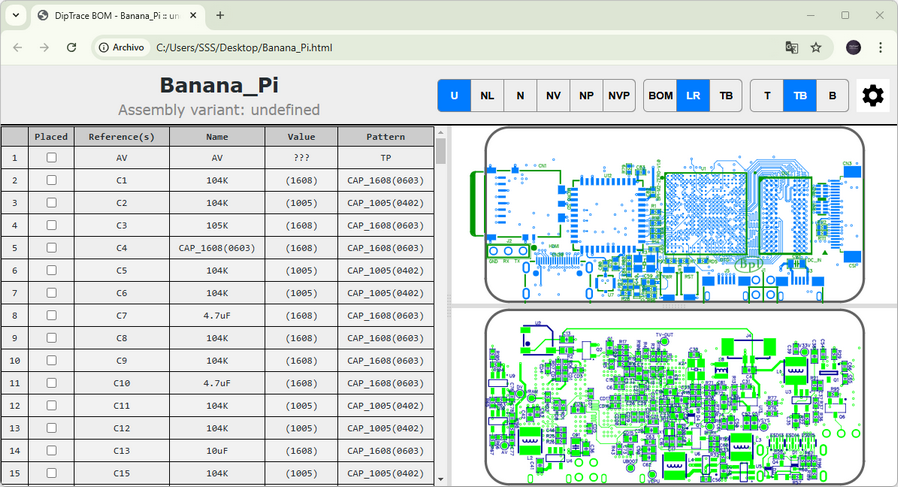Check the Placed box for C5
This screenshot has height=487, width=898.
[x=52, y=270]
